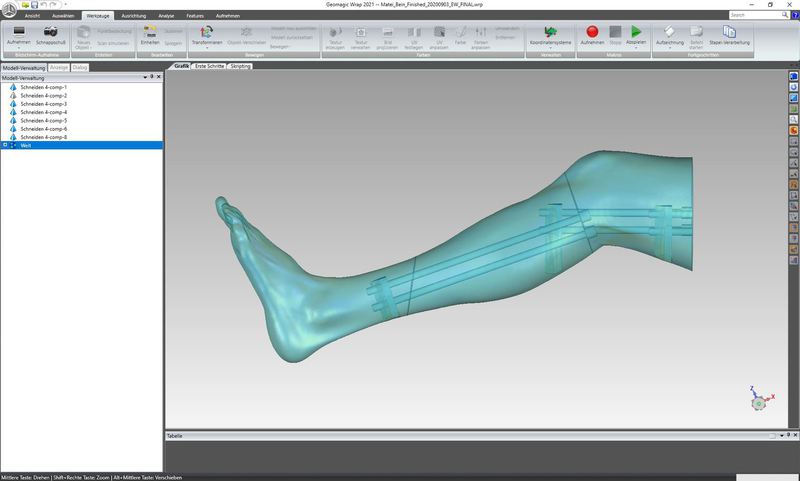Click the Aufnehmen screen capture icon

(18, 33)
